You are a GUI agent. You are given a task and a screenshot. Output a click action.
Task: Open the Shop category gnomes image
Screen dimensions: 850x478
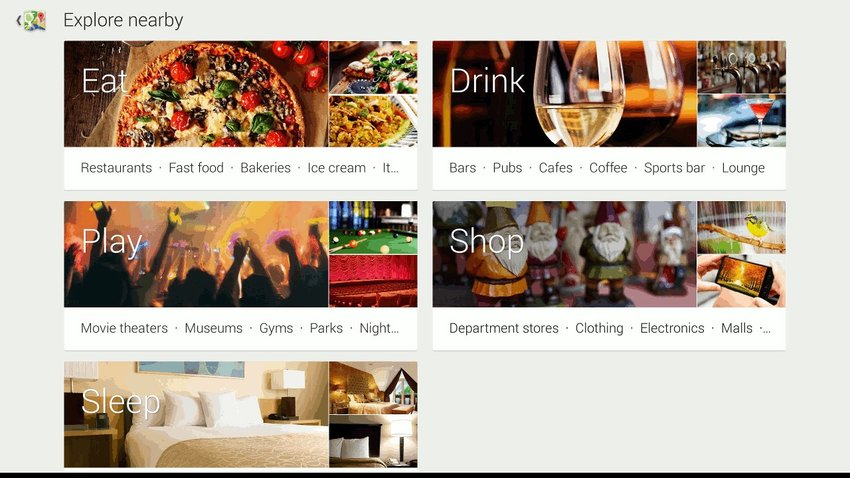(564, 254)
